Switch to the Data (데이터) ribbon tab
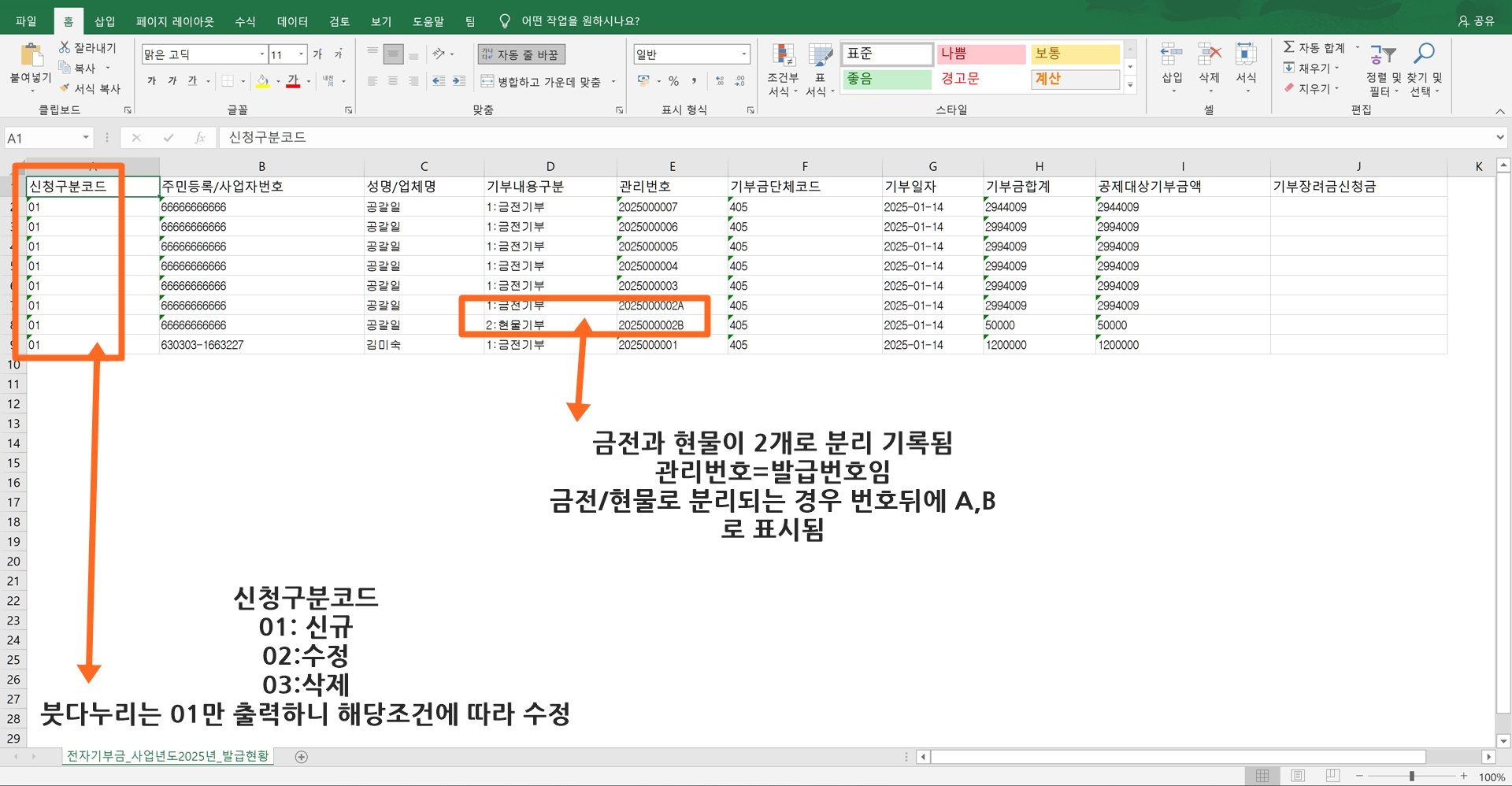This screenshot has width=1512, height=786. click(x=292, y=21)
